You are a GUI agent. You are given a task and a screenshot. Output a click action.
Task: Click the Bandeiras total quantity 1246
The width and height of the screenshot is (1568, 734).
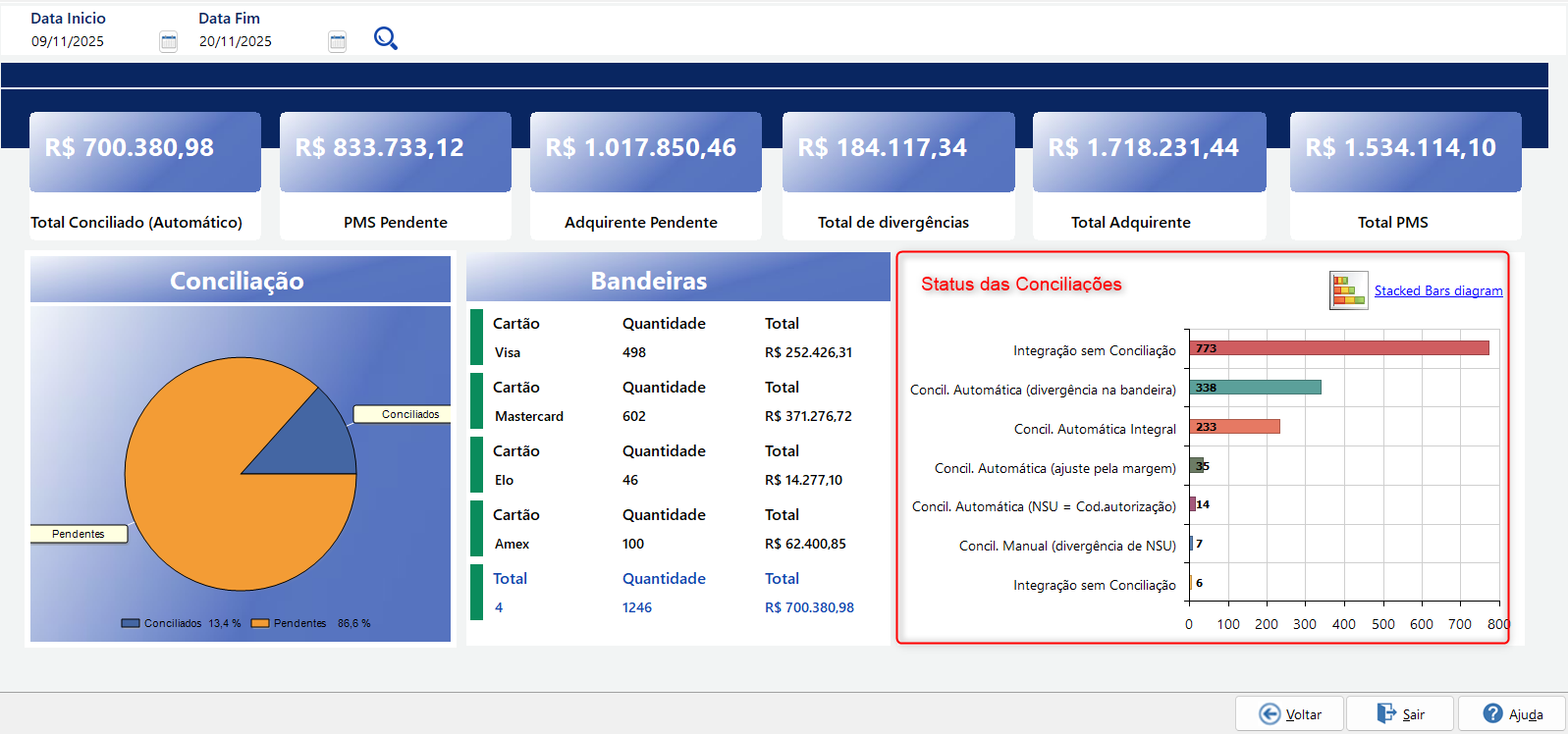coord(637,607)
